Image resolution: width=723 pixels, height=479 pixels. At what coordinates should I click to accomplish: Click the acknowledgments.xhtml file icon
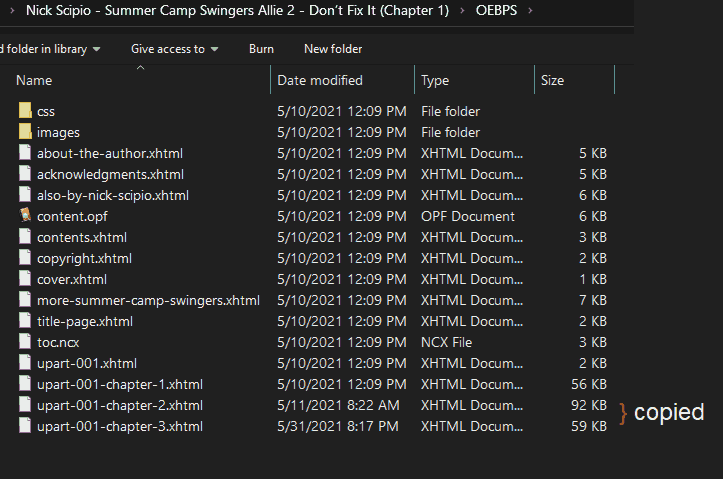(25, 174)
